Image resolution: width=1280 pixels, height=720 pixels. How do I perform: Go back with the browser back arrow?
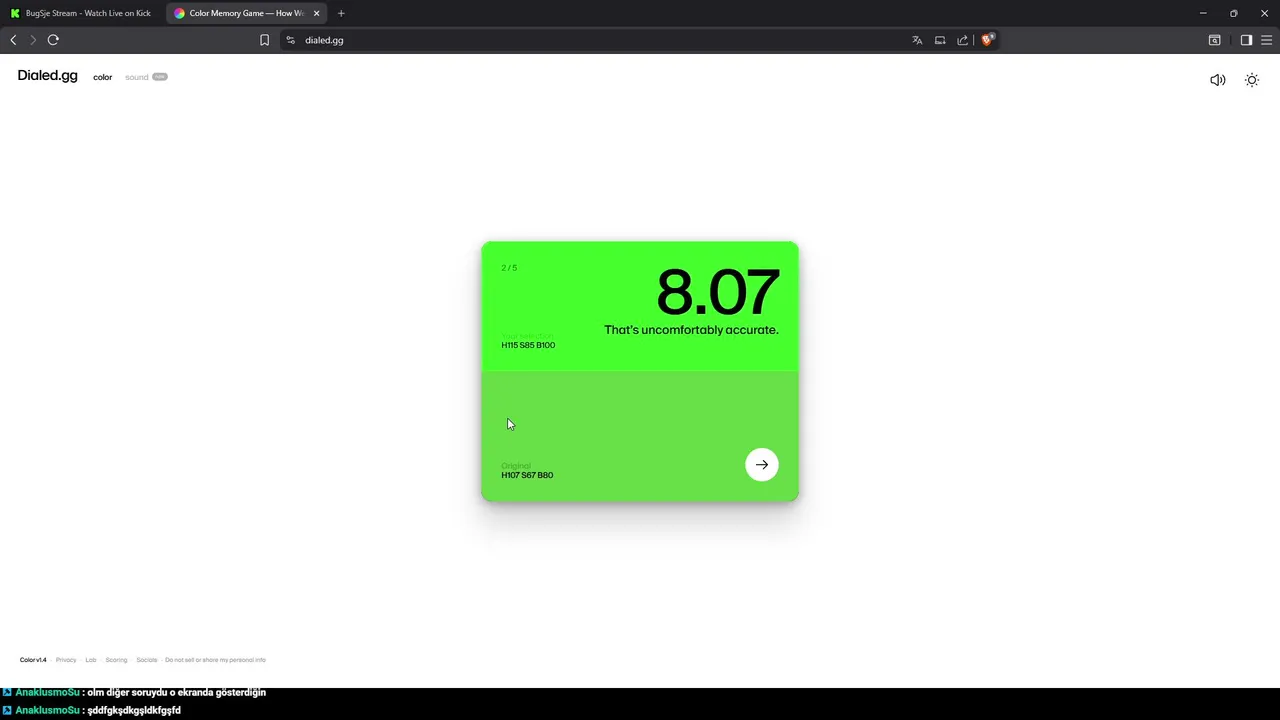pyautogui.click(x=13, y=40)
